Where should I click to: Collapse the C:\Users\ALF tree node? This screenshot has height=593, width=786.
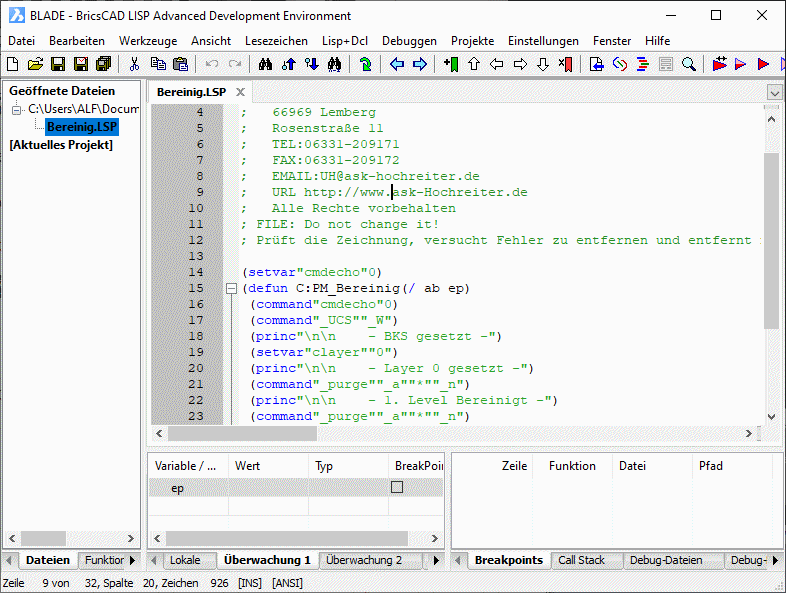[x=17, y=109]
